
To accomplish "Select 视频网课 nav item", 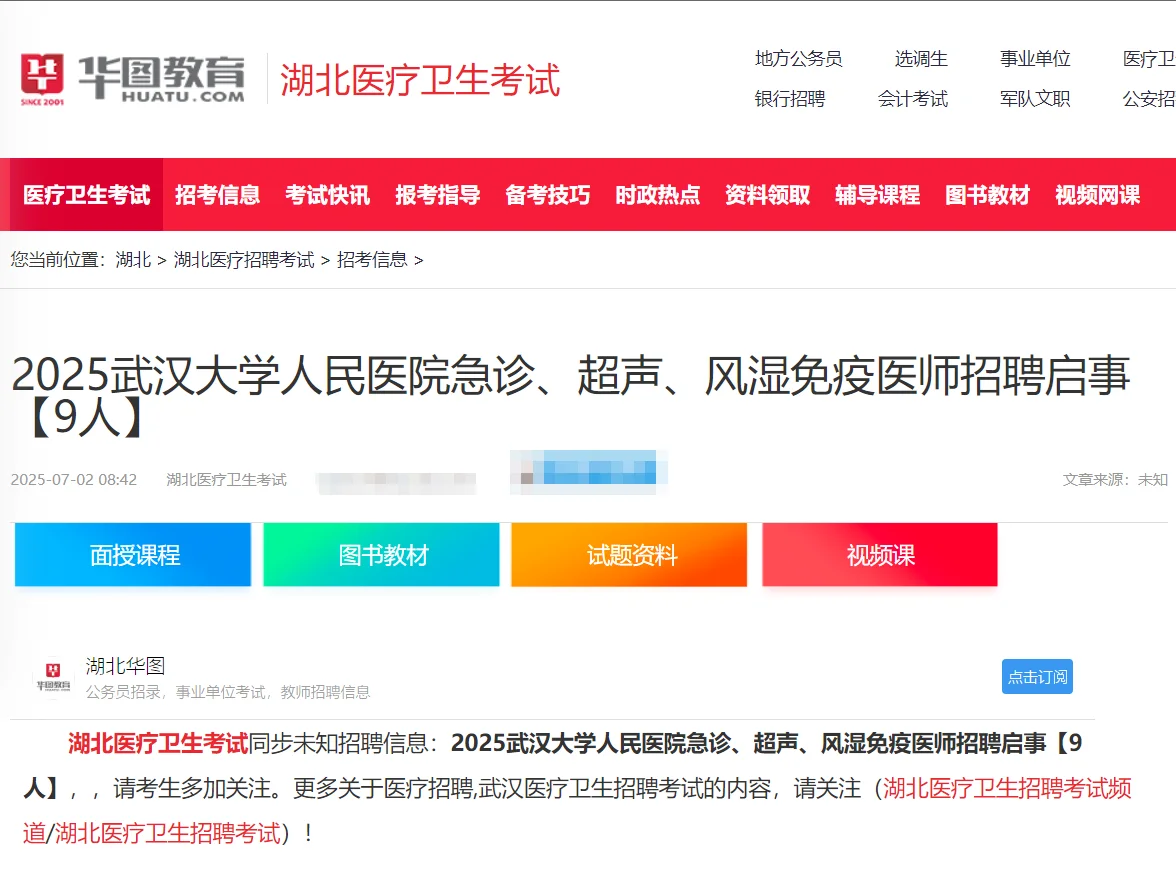I will 1098,194.
